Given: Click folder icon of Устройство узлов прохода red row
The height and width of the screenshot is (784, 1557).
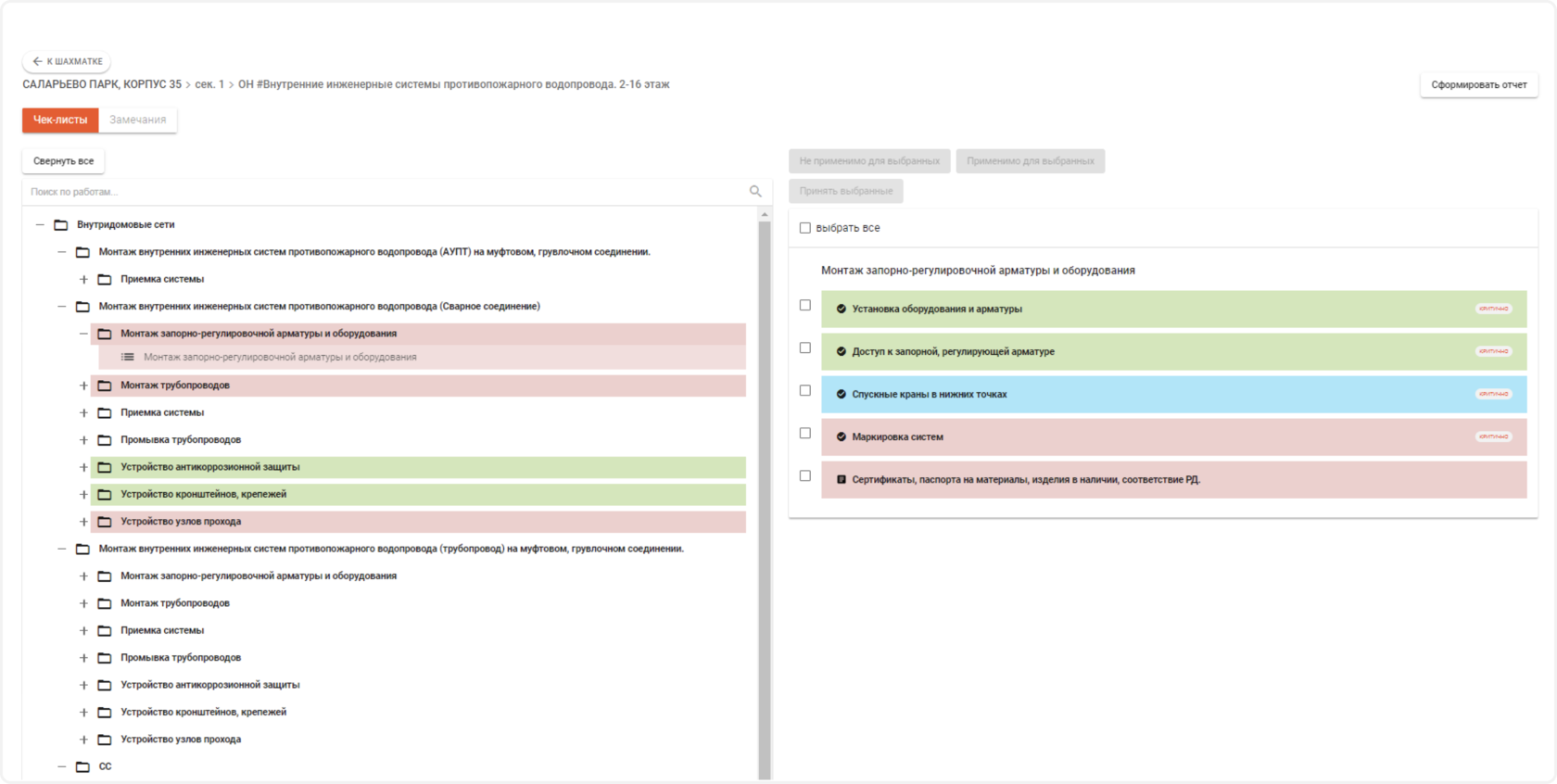Looking at the screenshot, I should tap(105, 522).
